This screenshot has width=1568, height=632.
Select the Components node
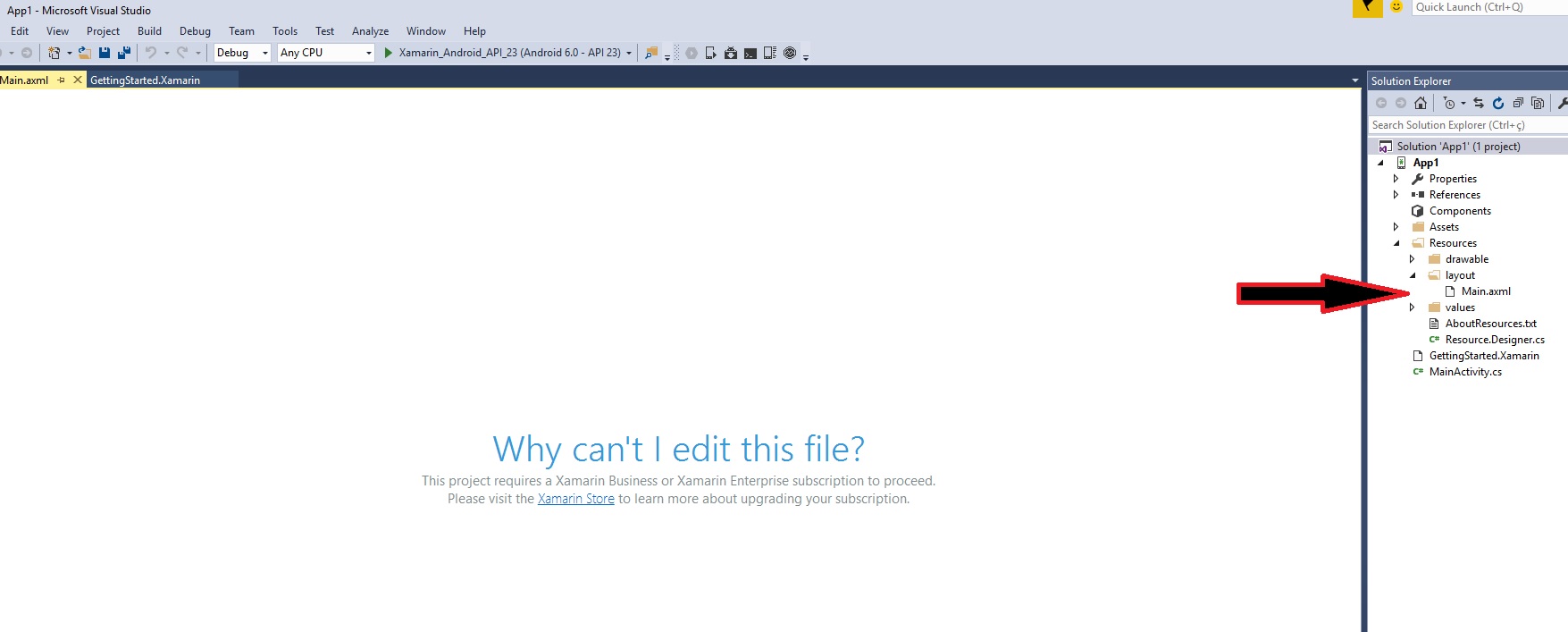(x=1460, y=211)
